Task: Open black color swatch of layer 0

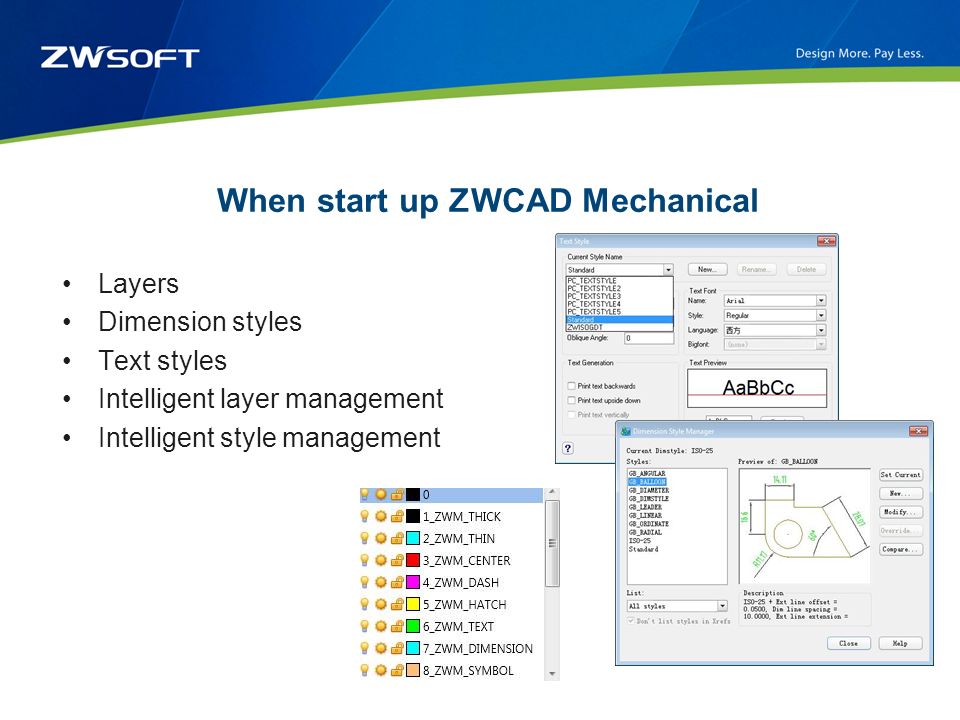Action: [x=413, y=494]
